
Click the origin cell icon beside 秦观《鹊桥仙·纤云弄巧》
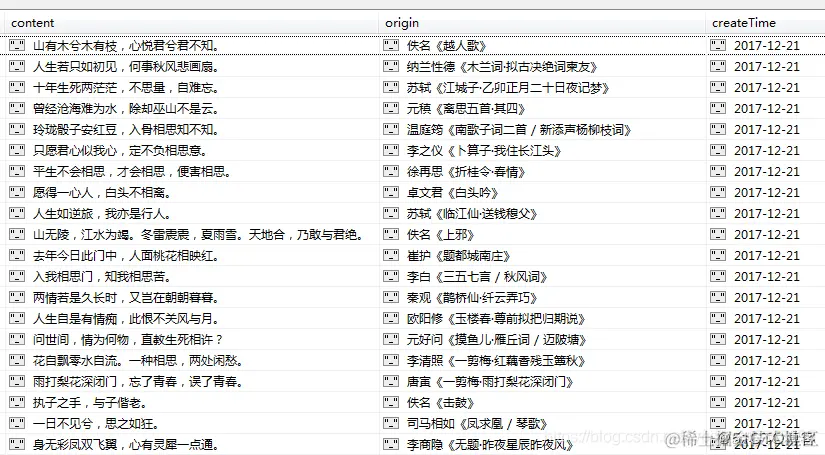point(391,298)
